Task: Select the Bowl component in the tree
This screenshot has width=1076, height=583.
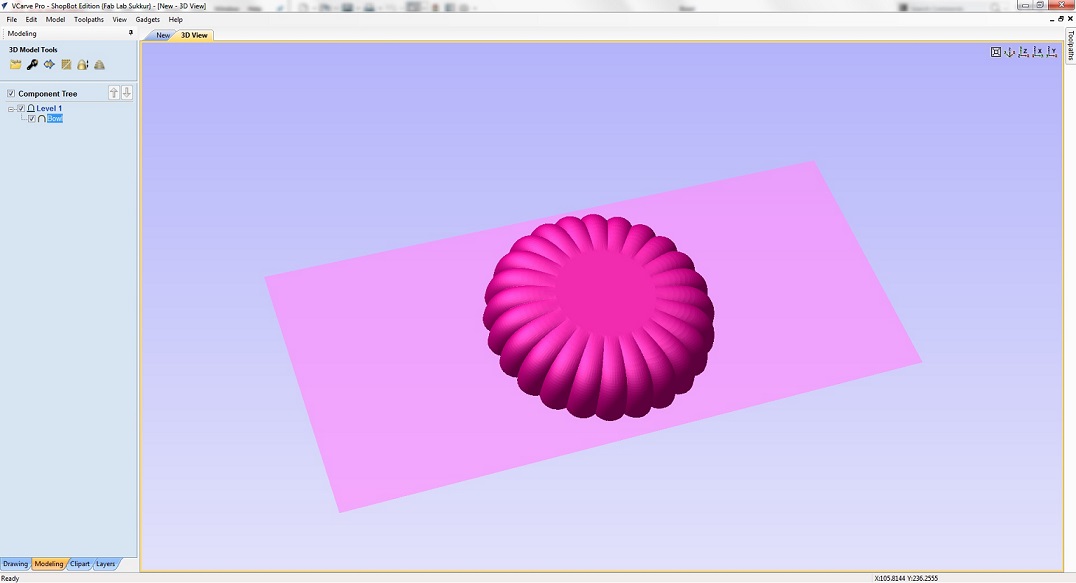Action: pos(55,119)
